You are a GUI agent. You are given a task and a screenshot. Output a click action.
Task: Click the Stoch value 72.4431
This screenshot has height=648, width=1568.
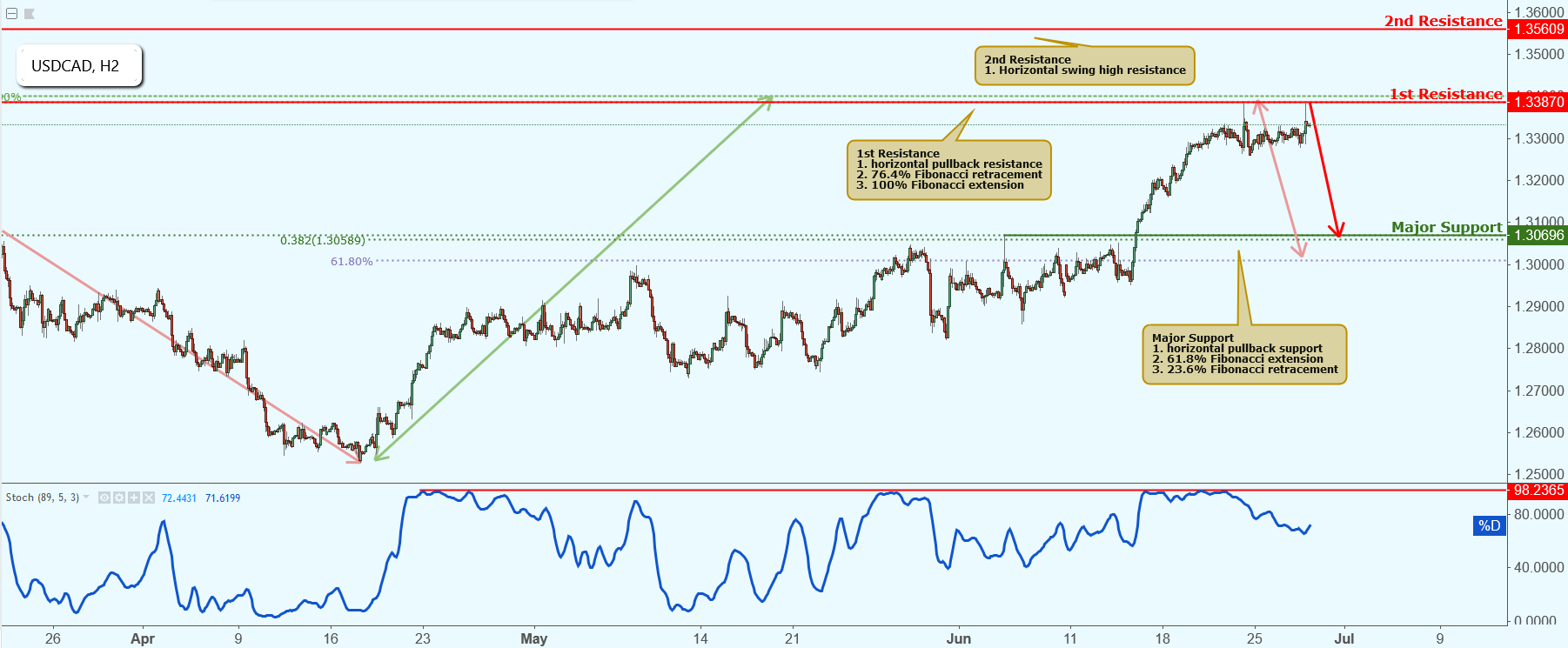tap(179, 498)
